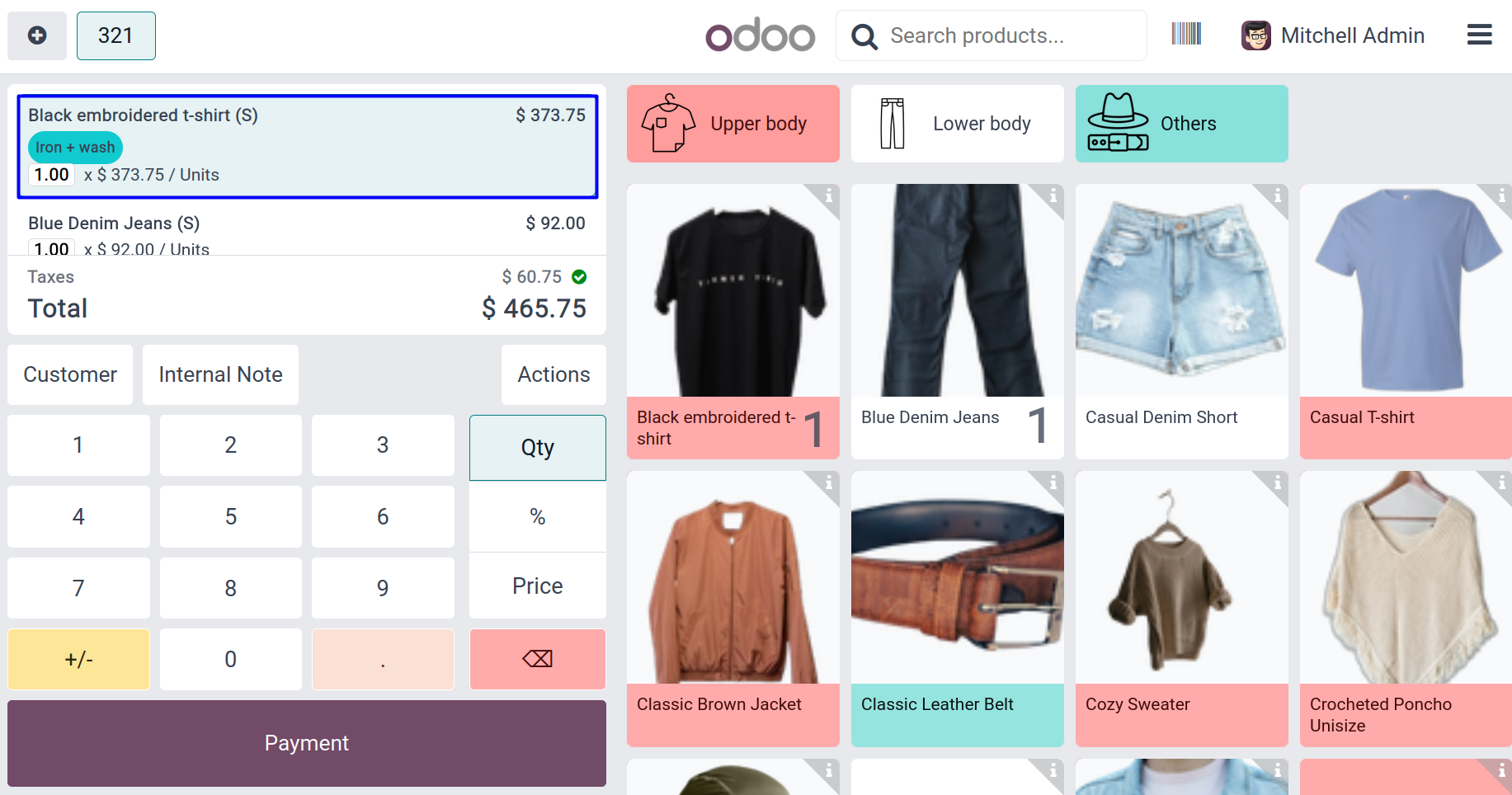This screenshot has width=1512, height=795.
Task: Open the hamburger menu icon
Action: (x=1479, y=35)
